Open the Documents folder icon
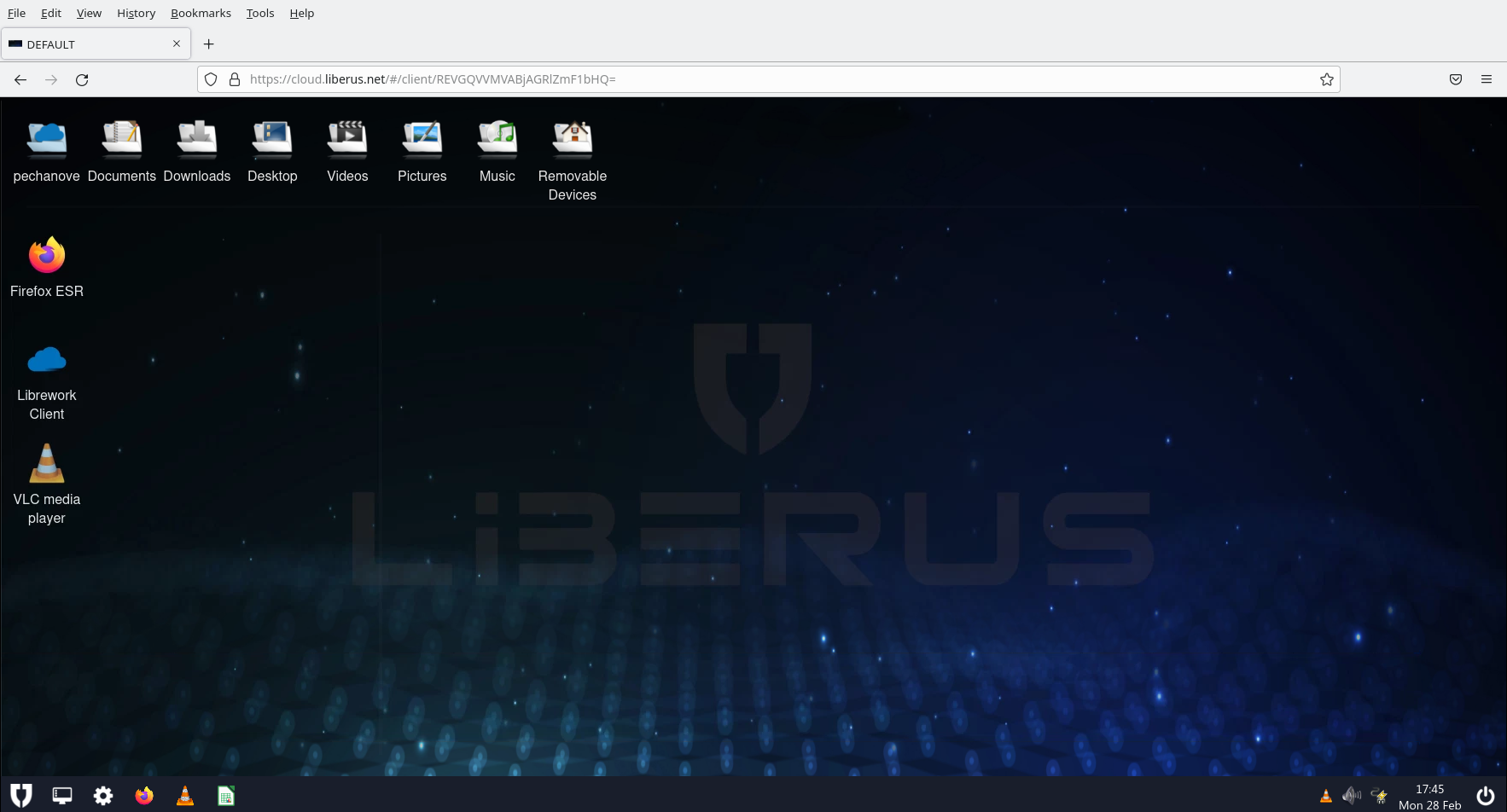 (122, 140)
